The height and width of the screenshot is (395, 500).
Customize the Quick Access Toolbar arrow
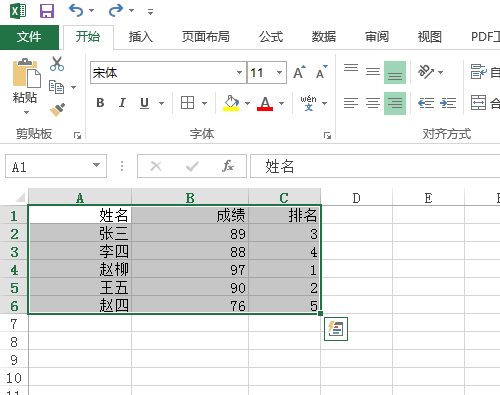coord(150,12)
